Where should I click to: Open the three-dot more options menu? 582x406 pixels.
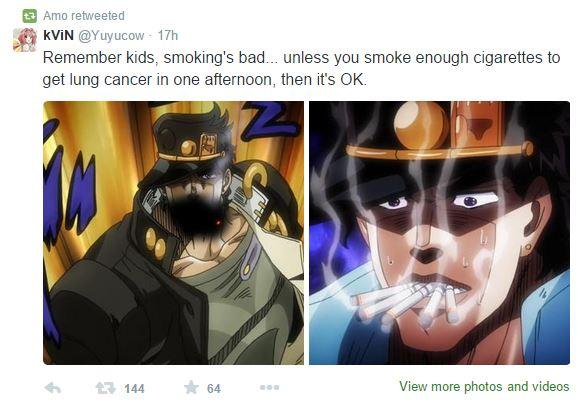point(269,387)
